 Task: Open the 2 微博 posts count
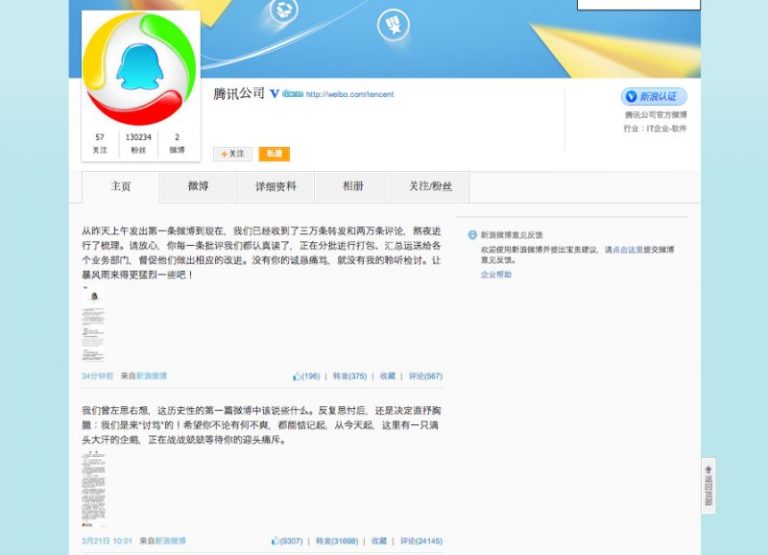177,143
